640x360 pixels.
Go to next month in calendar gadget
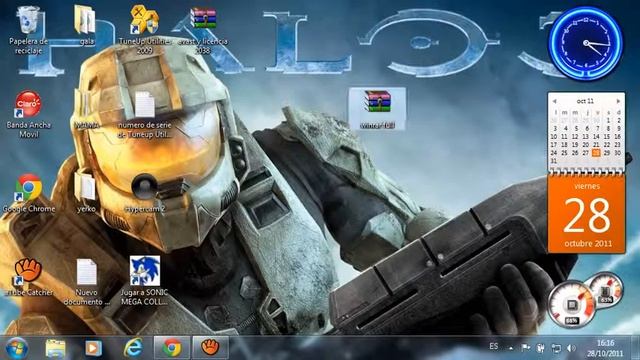(x=618, y=101)
